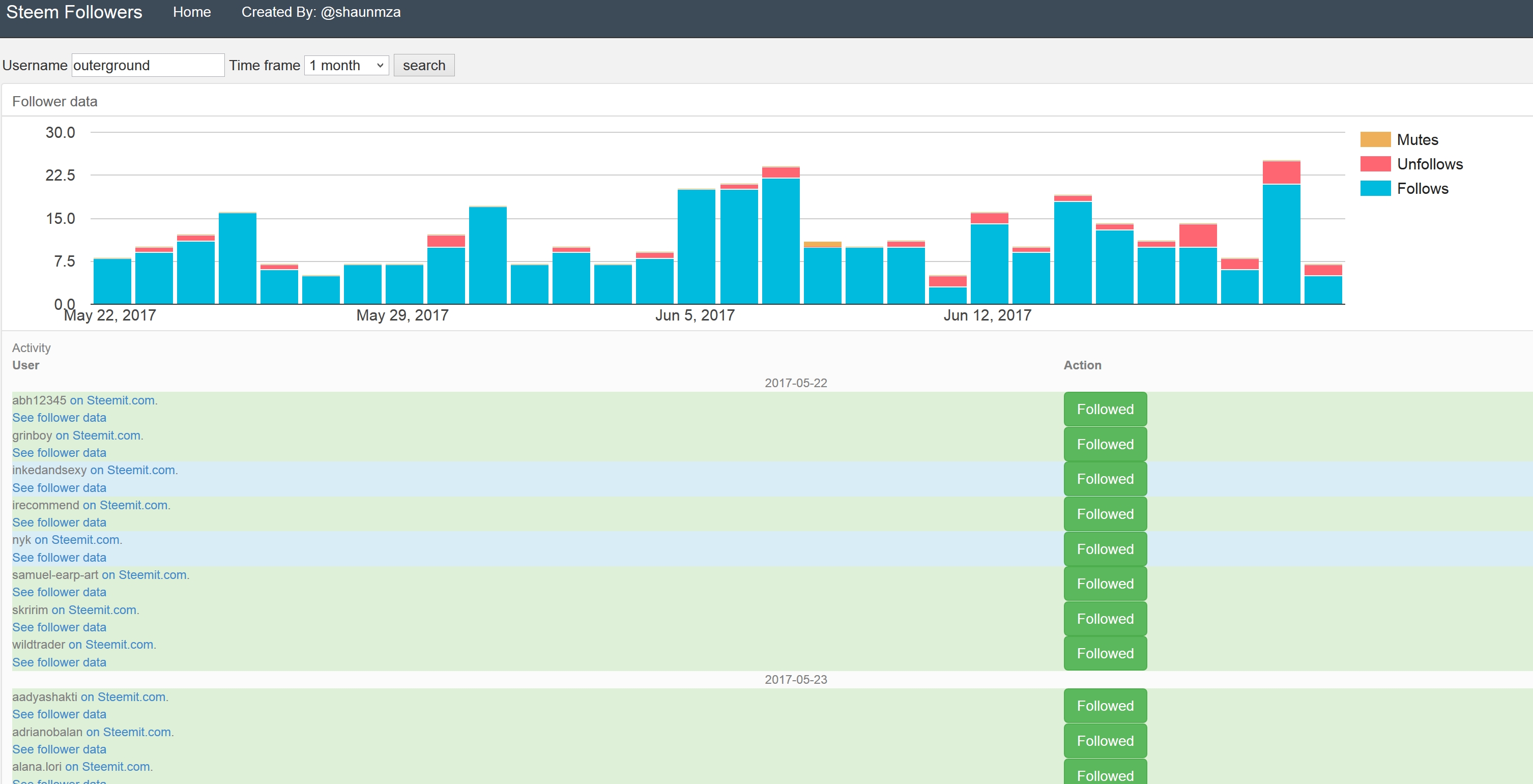This screenshot has width=1533, height=784.
Task: Open alana.lori on Steemit.com link
Action: coord(109,766)
